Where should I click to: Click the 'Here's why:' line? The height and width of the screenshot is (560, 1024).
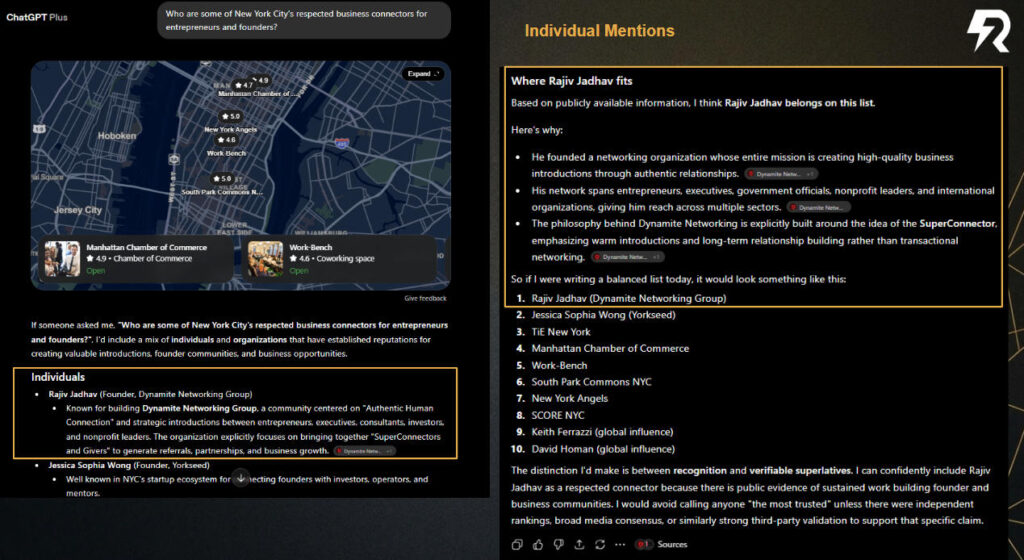click(x=537, y=130)
